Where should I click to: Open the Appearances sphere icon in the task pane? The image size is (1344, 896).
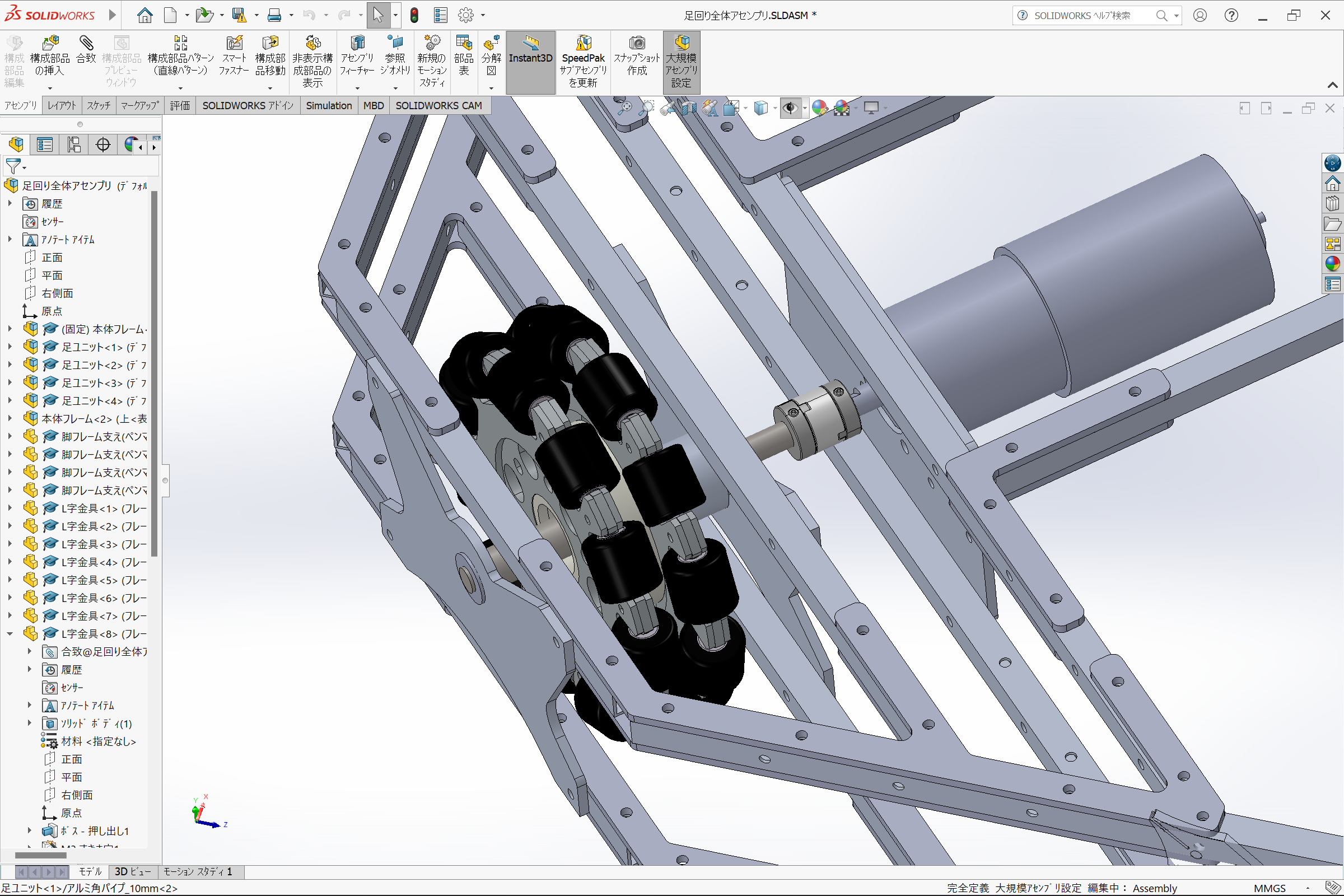(x=1333, y=263)
